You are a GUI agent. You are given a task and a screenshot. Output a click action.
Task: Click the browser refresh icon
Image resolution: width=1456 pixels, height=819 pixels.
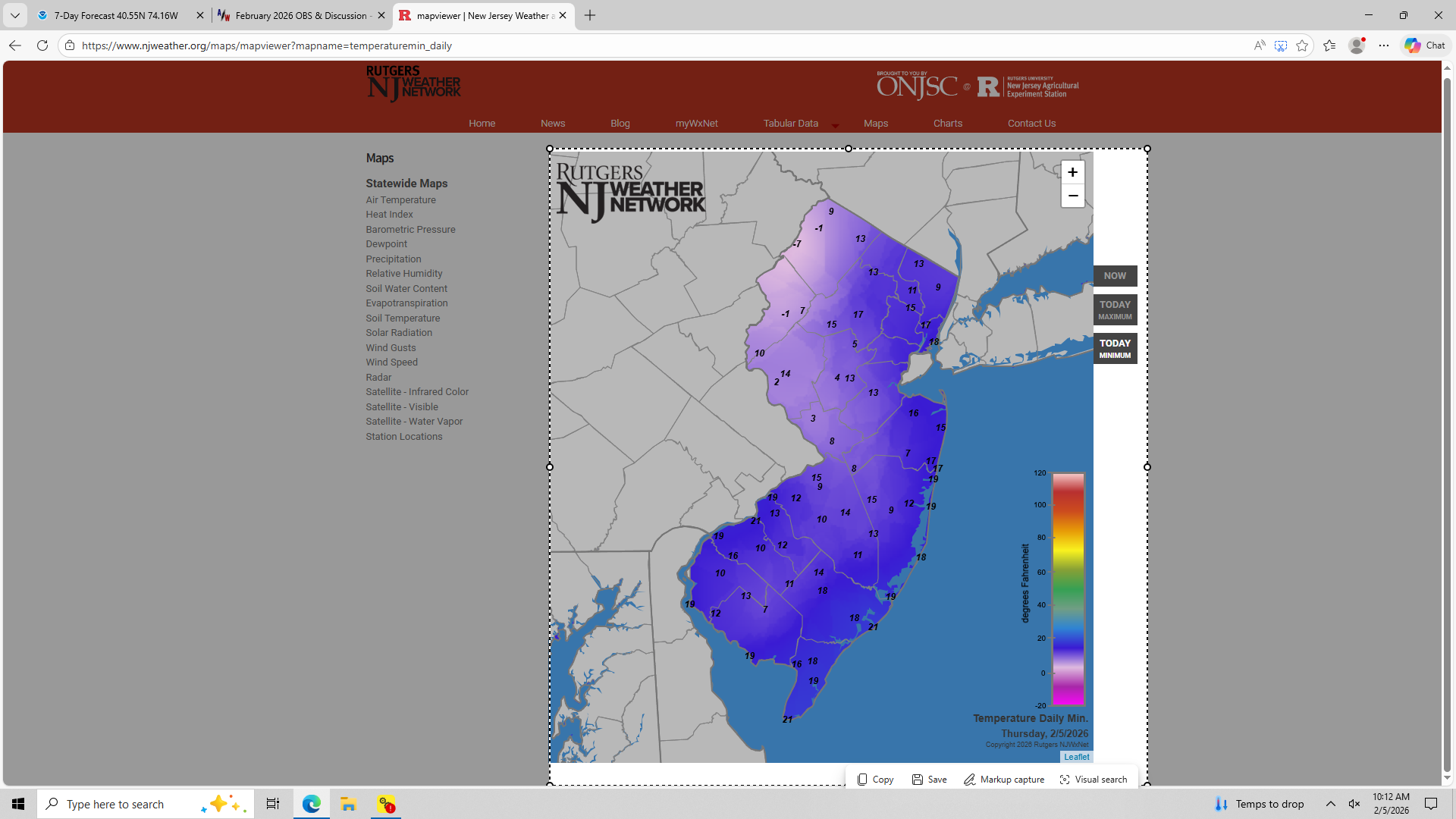tap(42, 45)
